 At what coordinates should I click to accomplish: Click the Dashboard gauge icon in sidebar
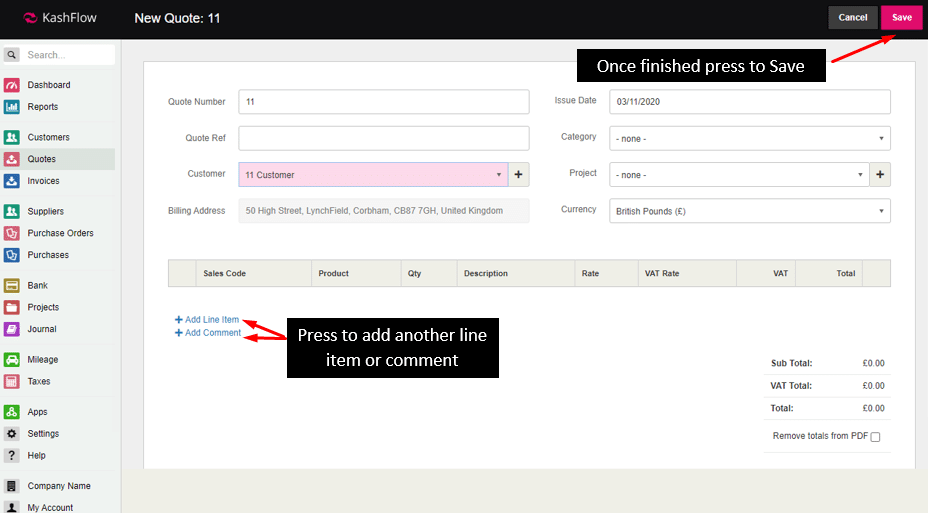click(12, 85)
